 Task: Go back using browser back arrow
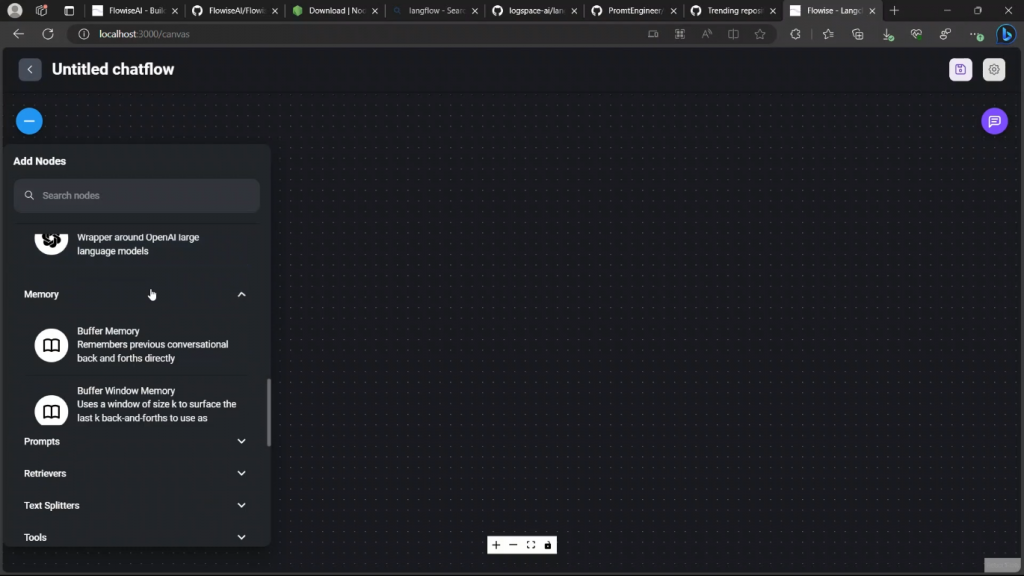18,34
